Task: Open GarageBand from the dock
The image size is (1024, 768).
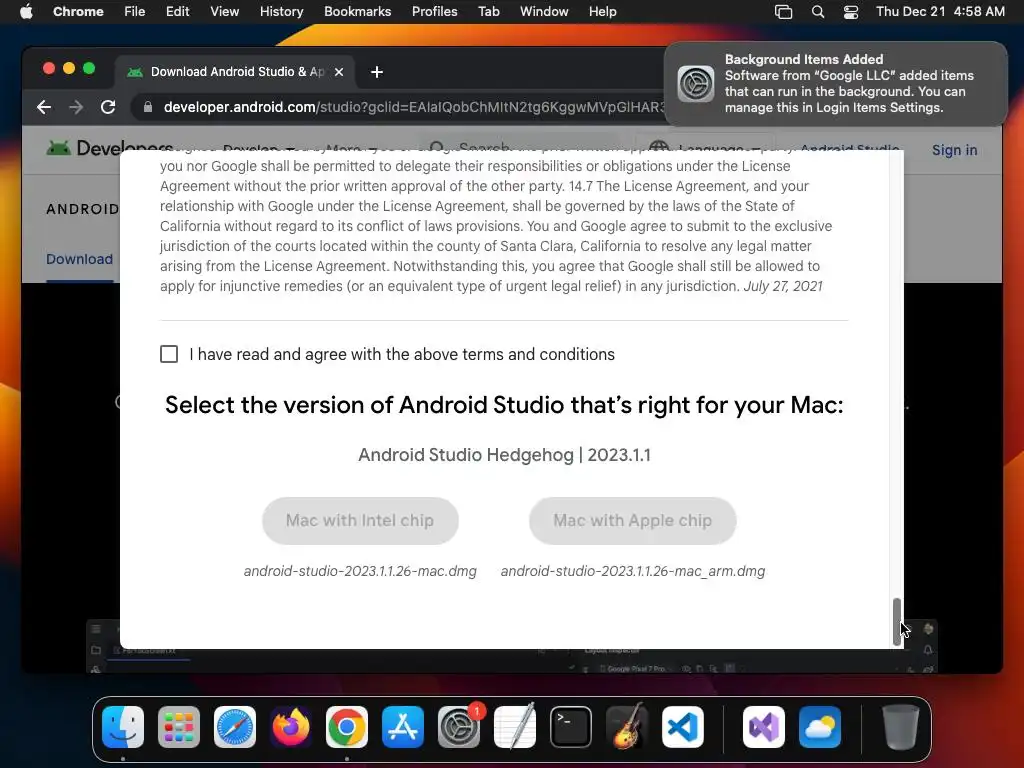Action: pyautogui.click(x=627, y=727)
